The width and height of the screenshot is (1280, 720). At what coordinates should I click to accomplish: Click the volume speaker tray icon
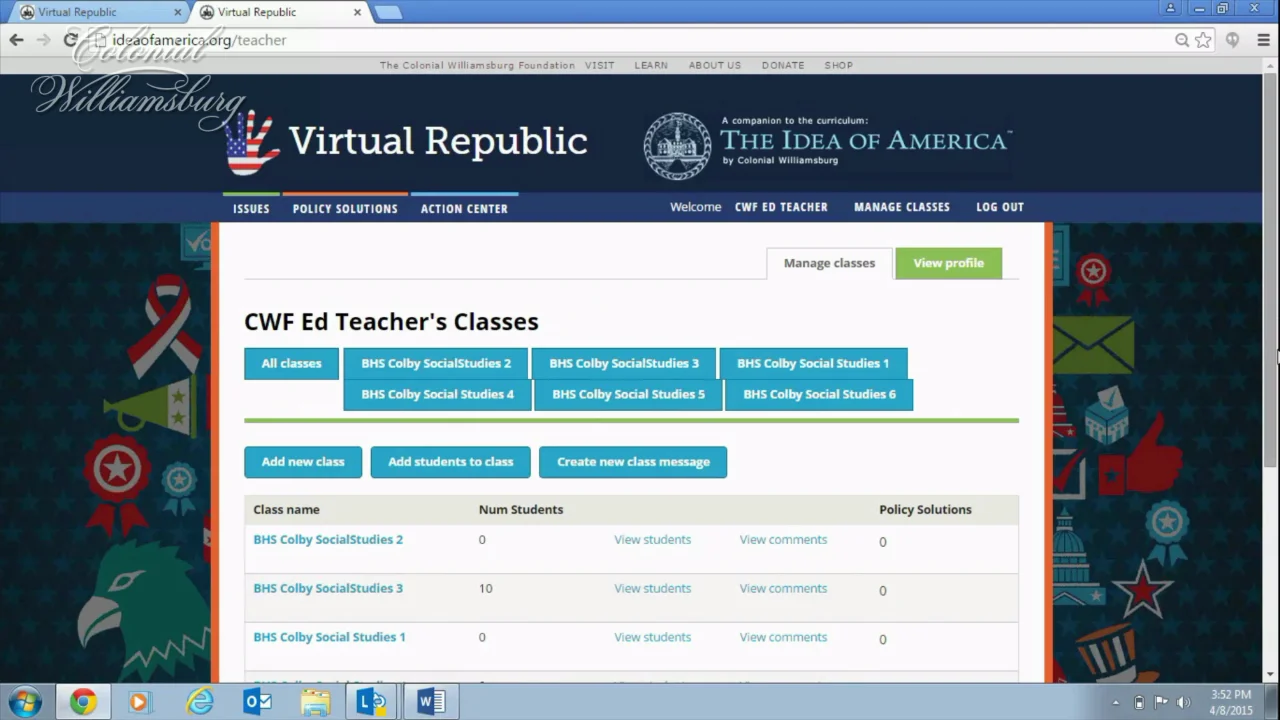tap(1184, 702)
